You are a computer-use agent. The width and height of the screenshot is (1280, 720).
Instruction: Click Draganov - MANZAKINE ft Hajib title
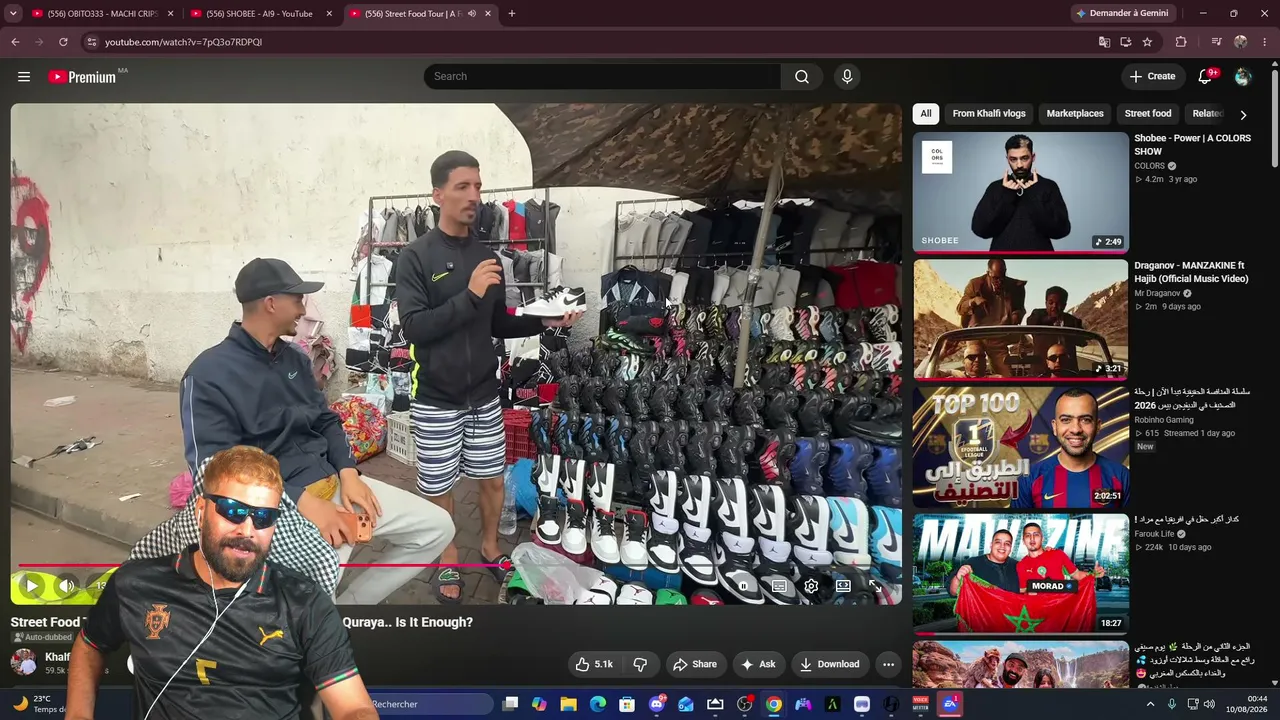[x=1191, y=272]
